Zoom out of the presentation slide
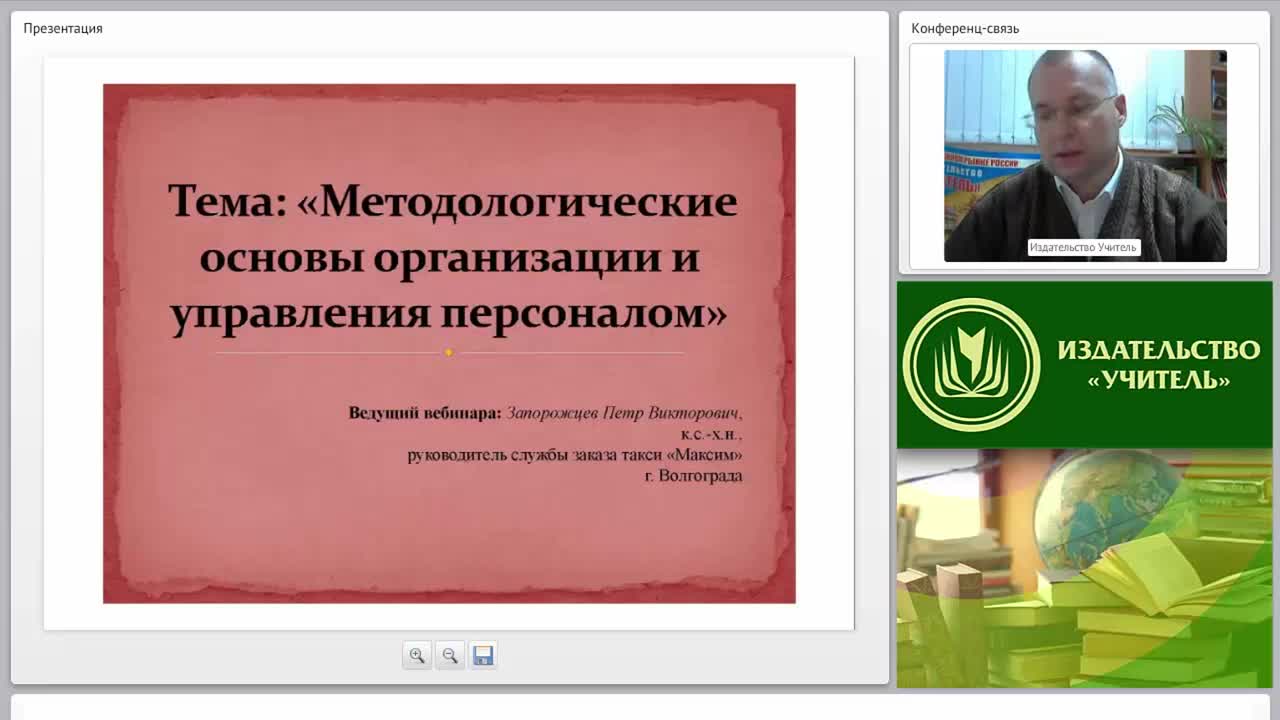The image size is (1280, 720). click(x=450, y=656)
